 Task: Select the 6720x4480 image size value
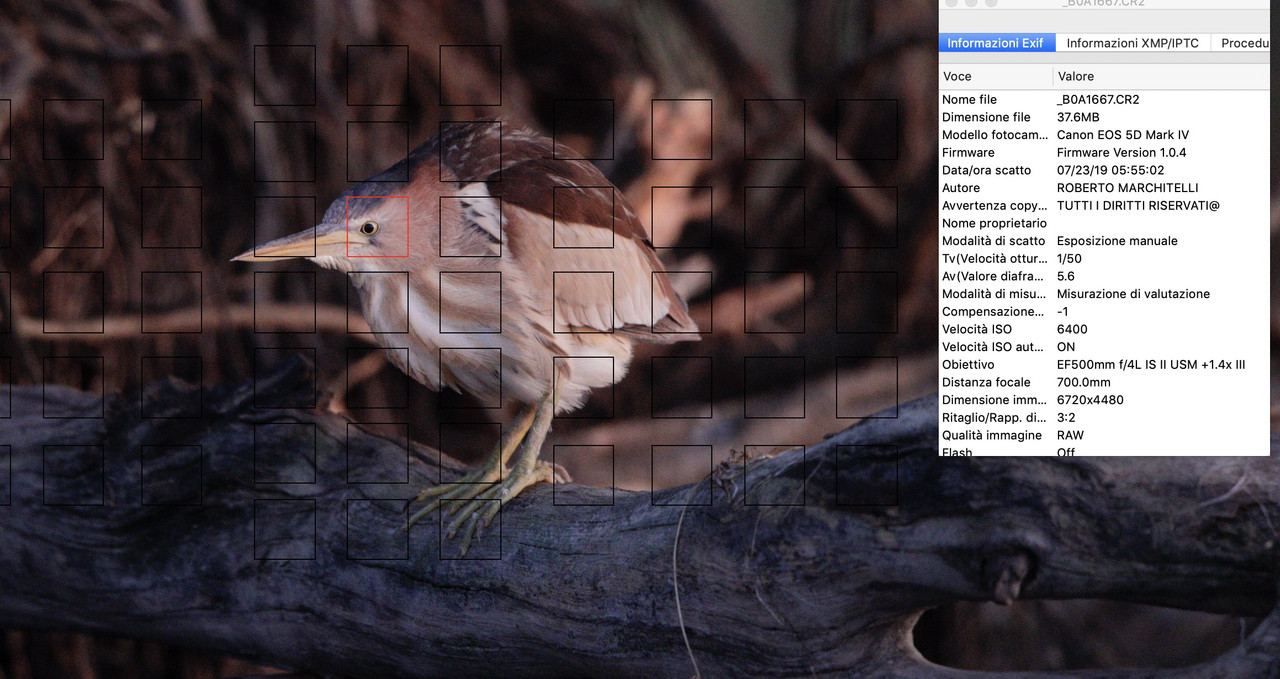(x=1090, y=400)
